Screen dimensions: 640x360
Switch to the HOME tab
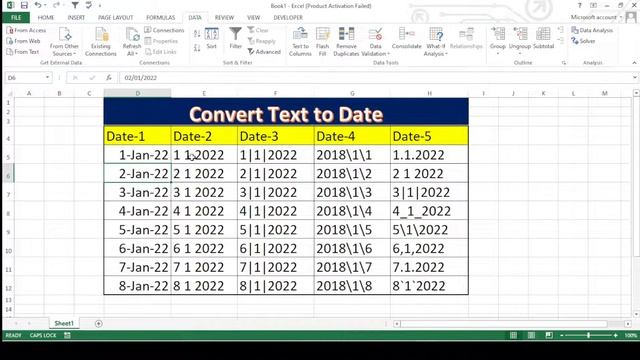tap(46, 18)
